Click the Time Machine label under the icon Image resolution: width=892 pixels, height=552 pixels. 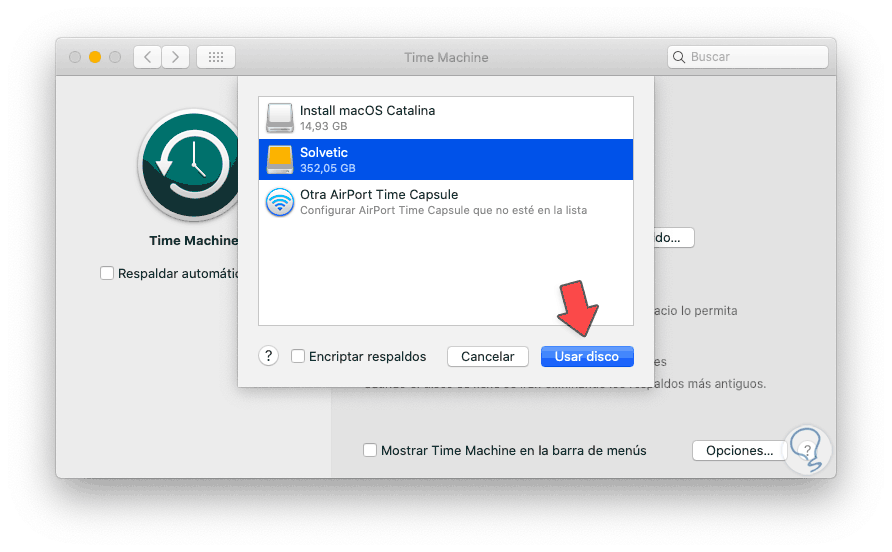193,241
